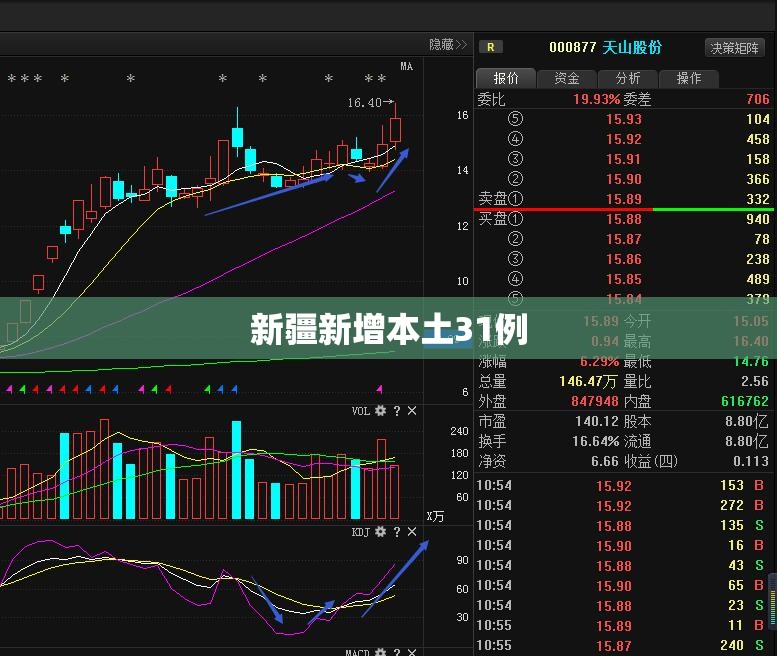Close the KDJ indicator panel

tap(412, 532)
